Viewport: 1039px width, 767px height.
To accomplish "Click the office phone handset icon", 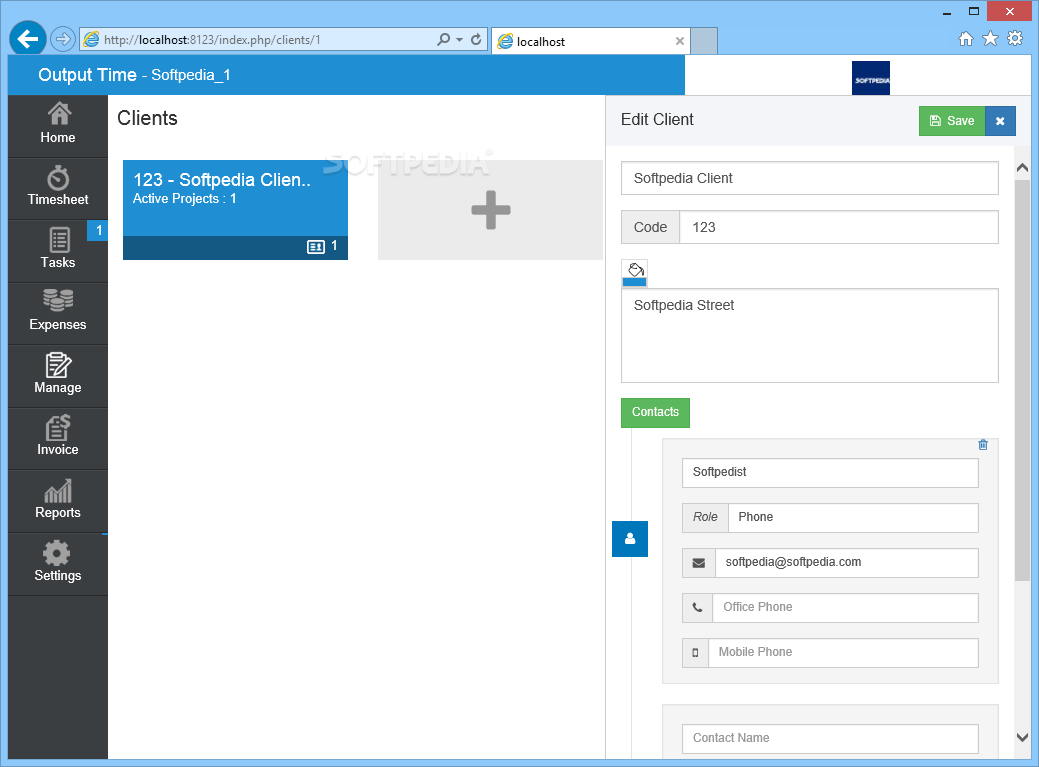I will (697, 607).
